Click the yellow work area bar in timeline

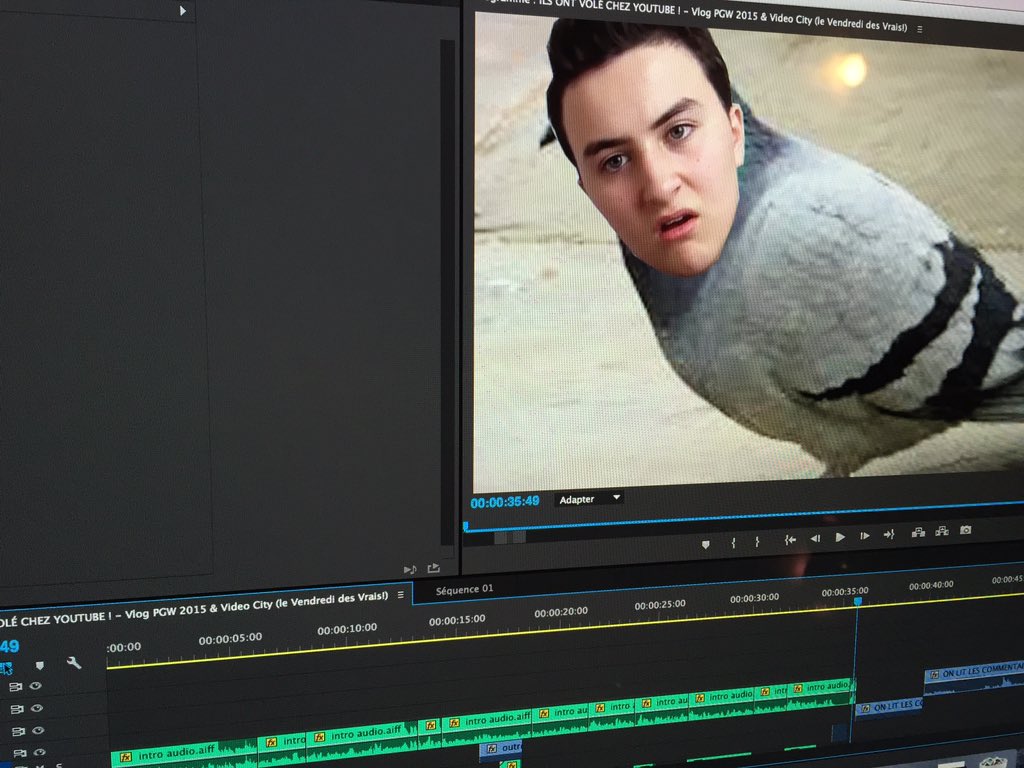click(566, 630)
